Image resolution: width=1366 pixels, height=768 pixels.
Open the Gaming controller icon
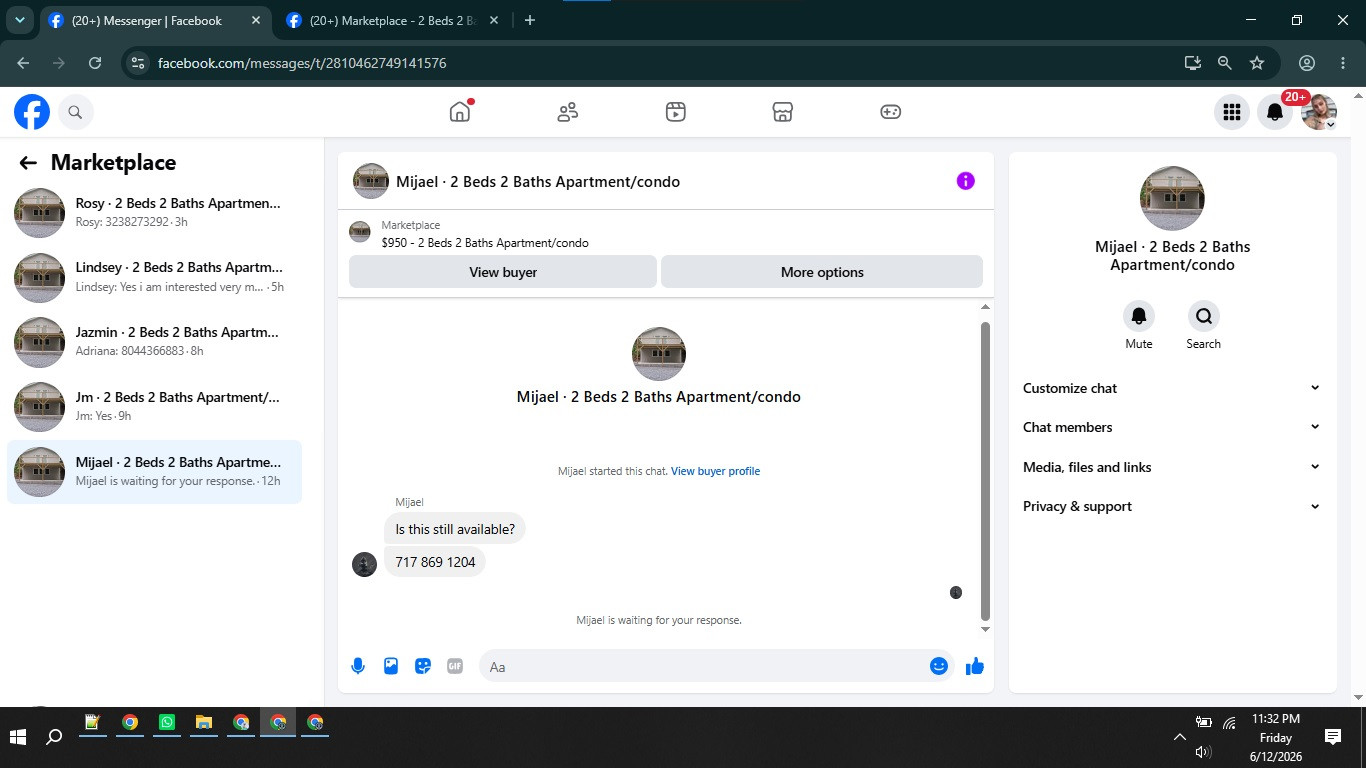pos(891,112)
